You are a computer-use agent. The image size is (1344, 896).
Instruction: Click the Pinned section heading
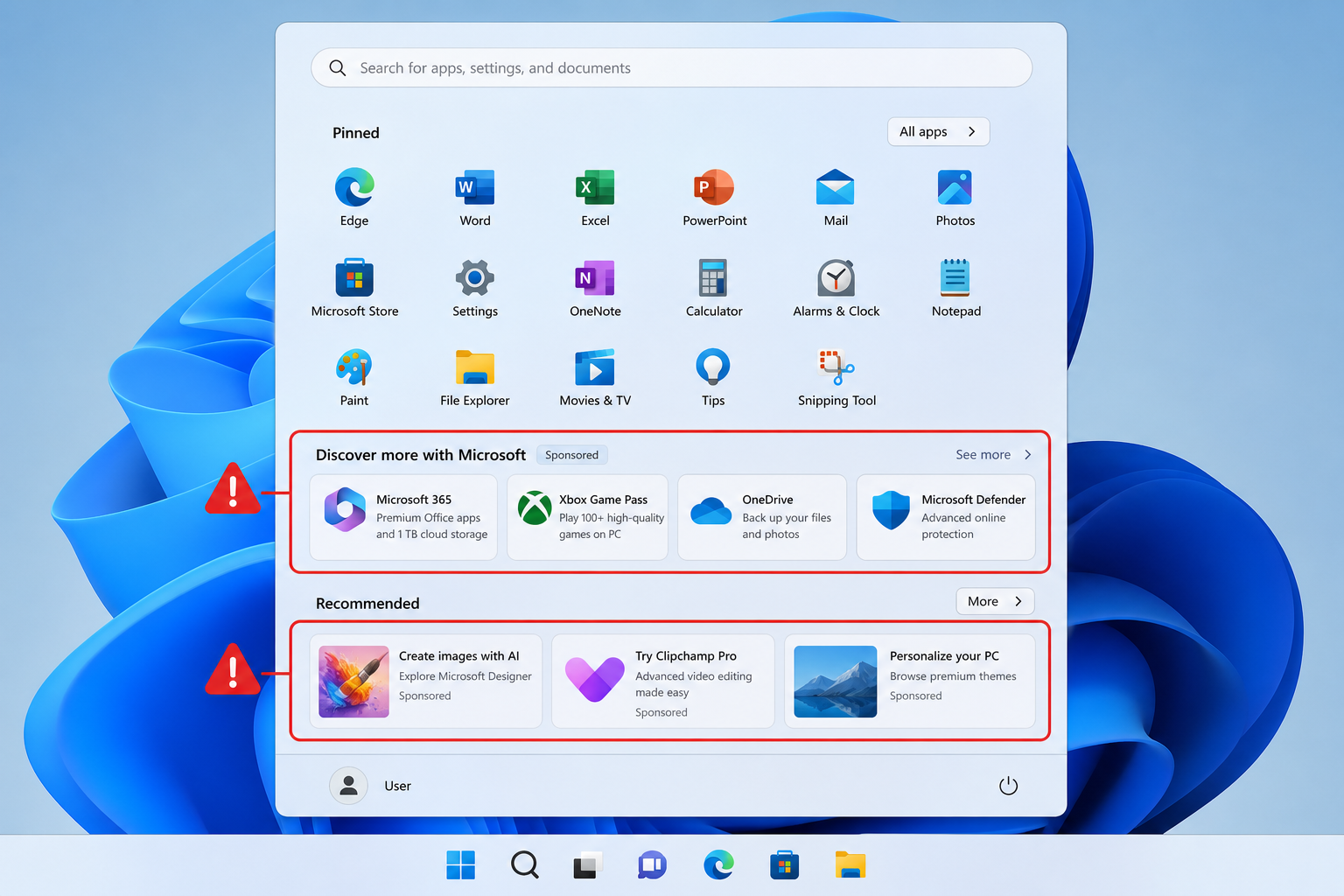(355, 133)
